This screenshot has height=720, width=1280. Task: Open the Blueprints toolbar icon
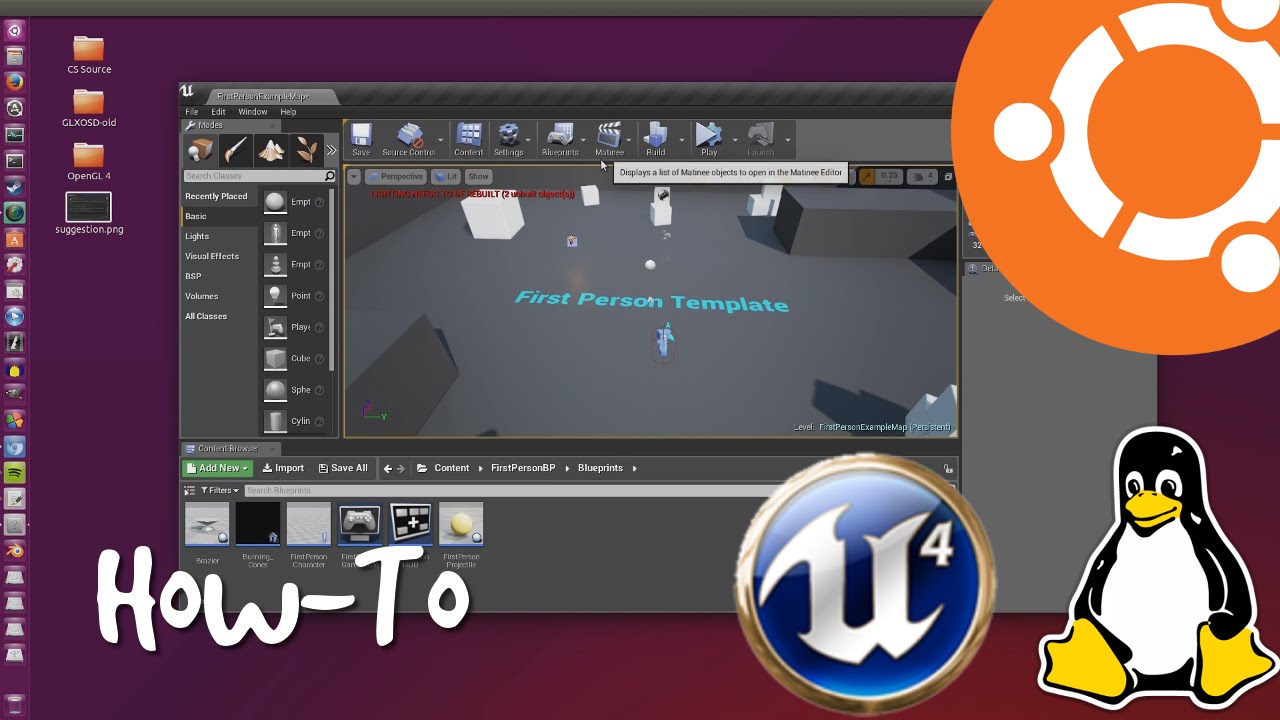pyautogui.click(x=560, y=139)
